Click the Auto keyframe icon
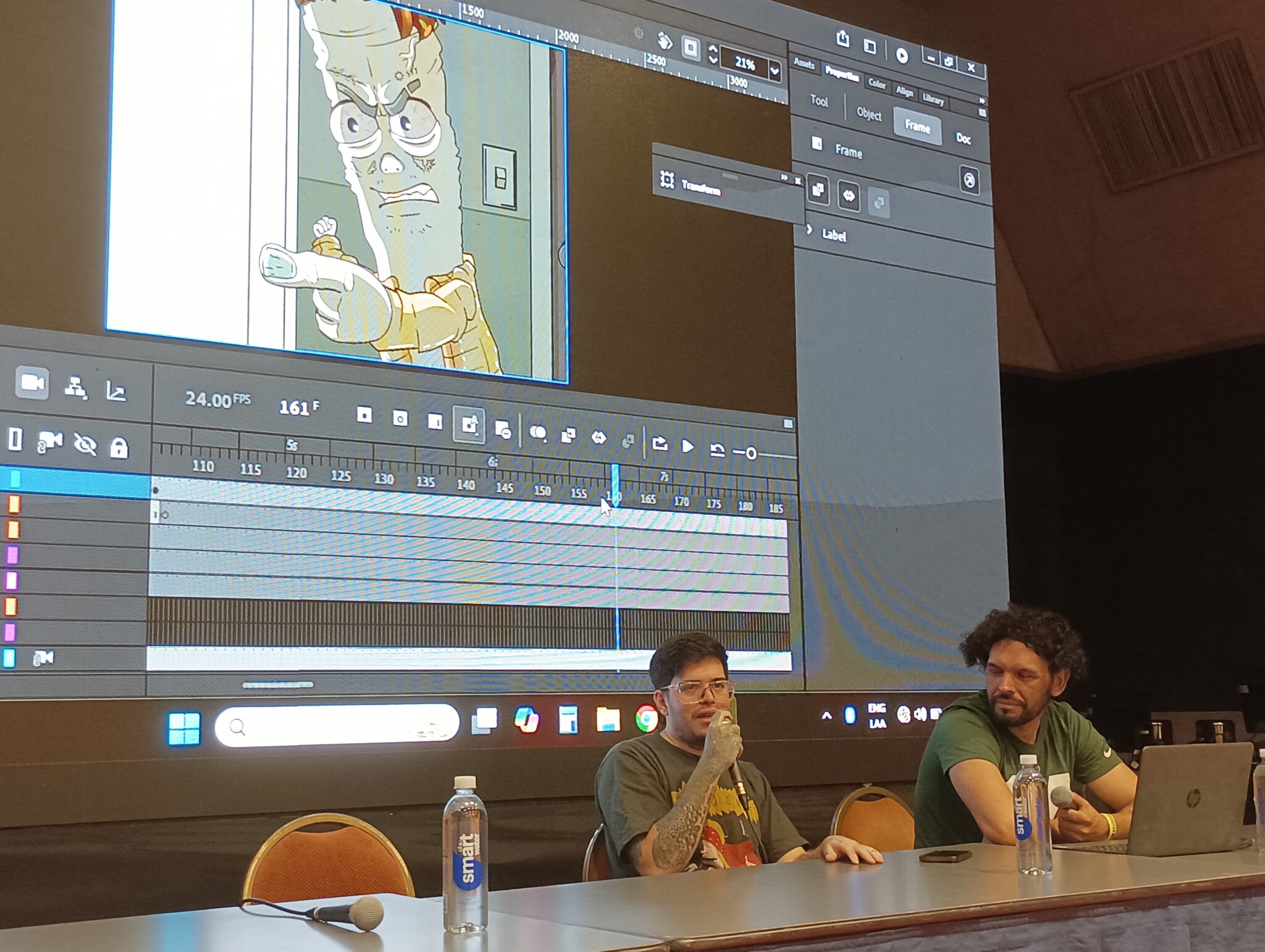 (x=469, y=425)
